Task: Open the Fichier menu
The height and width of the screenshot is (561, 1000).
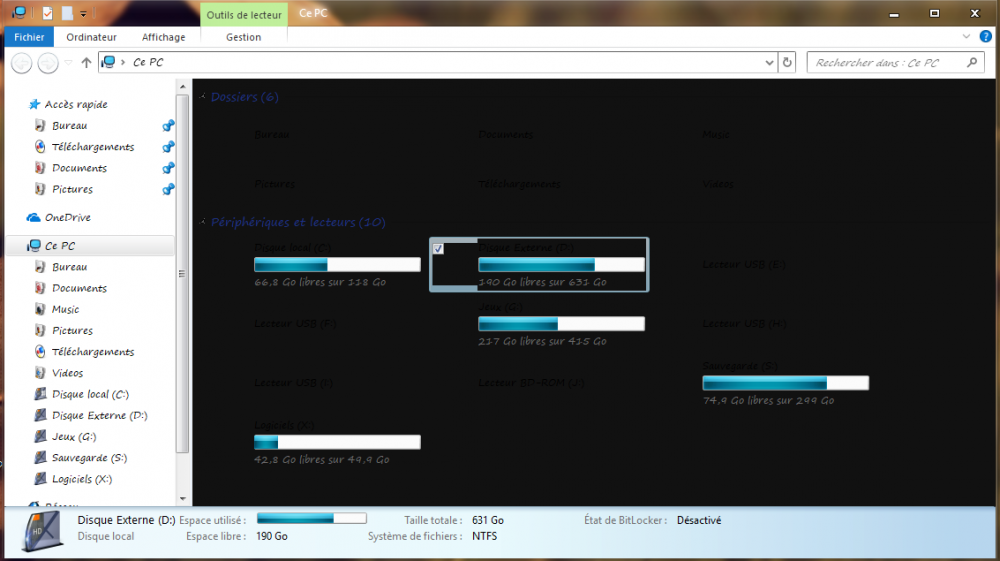Action: tap(28, 37)
